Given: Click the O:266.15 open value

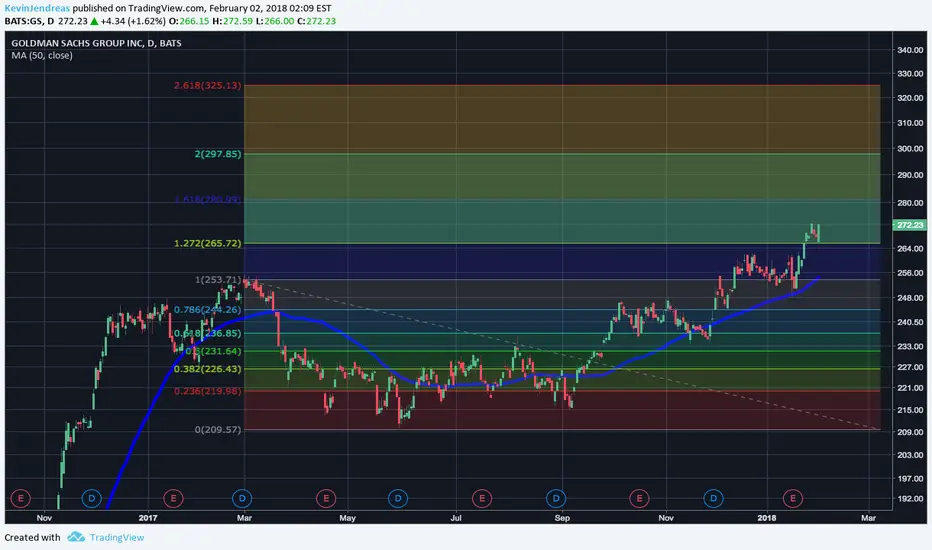Looking at the screenshot, I should pos(189,21).
